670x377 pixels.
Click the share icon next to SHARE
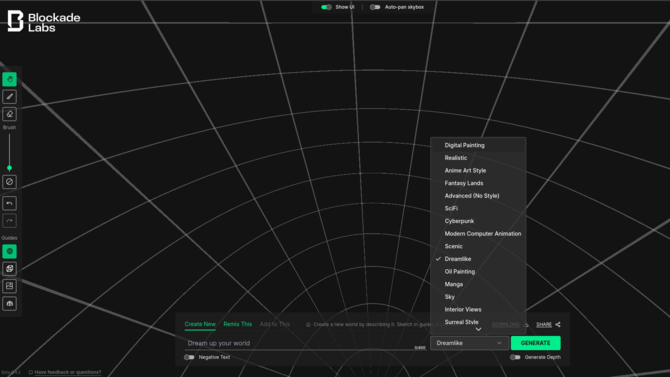(558, 324)
